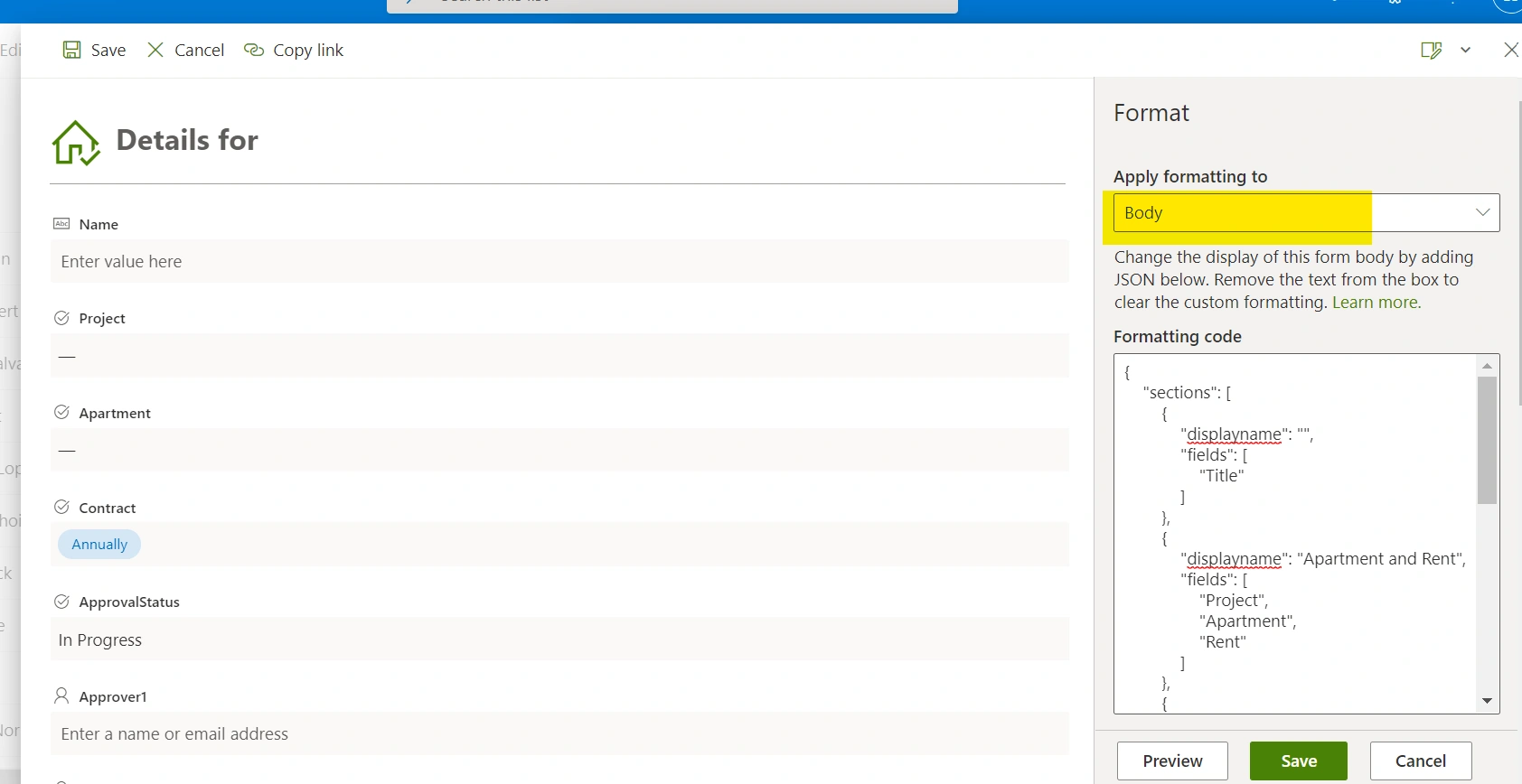Expand the chevron next to edit form icon

point(1465,50)
